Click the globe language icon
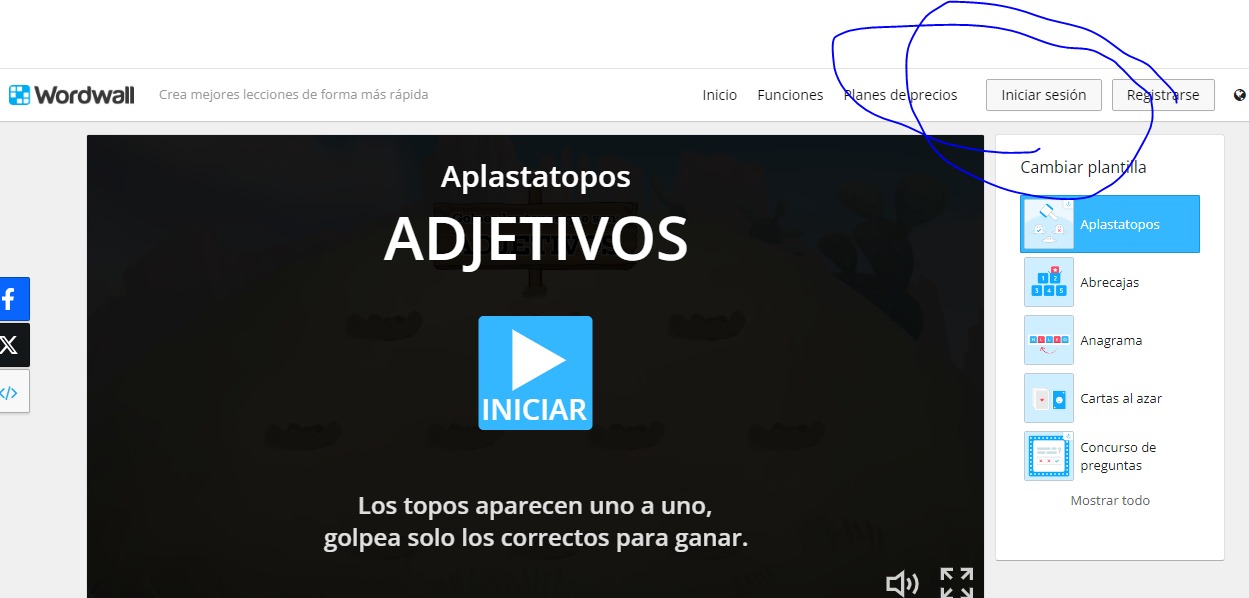Viewport: 1249px width, 598px height. point(1240,95)
